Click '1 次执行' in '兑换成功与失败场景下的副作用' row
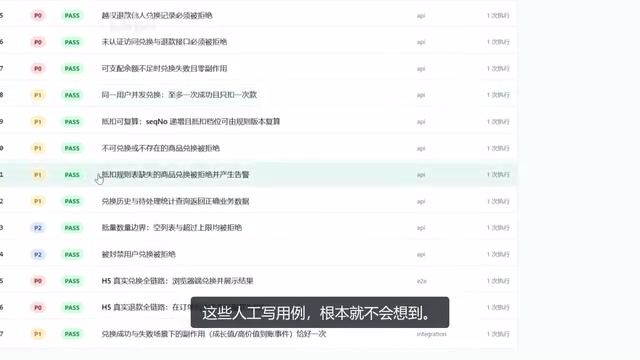 (498, 334)
